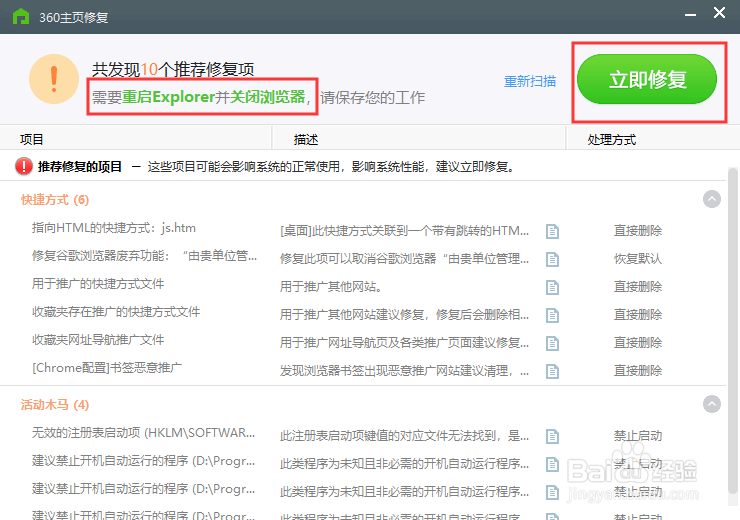Viewport: 740px width, 520px height.
Task: Select item [Chrome配置]书签恶意推广
Action: 107,368
